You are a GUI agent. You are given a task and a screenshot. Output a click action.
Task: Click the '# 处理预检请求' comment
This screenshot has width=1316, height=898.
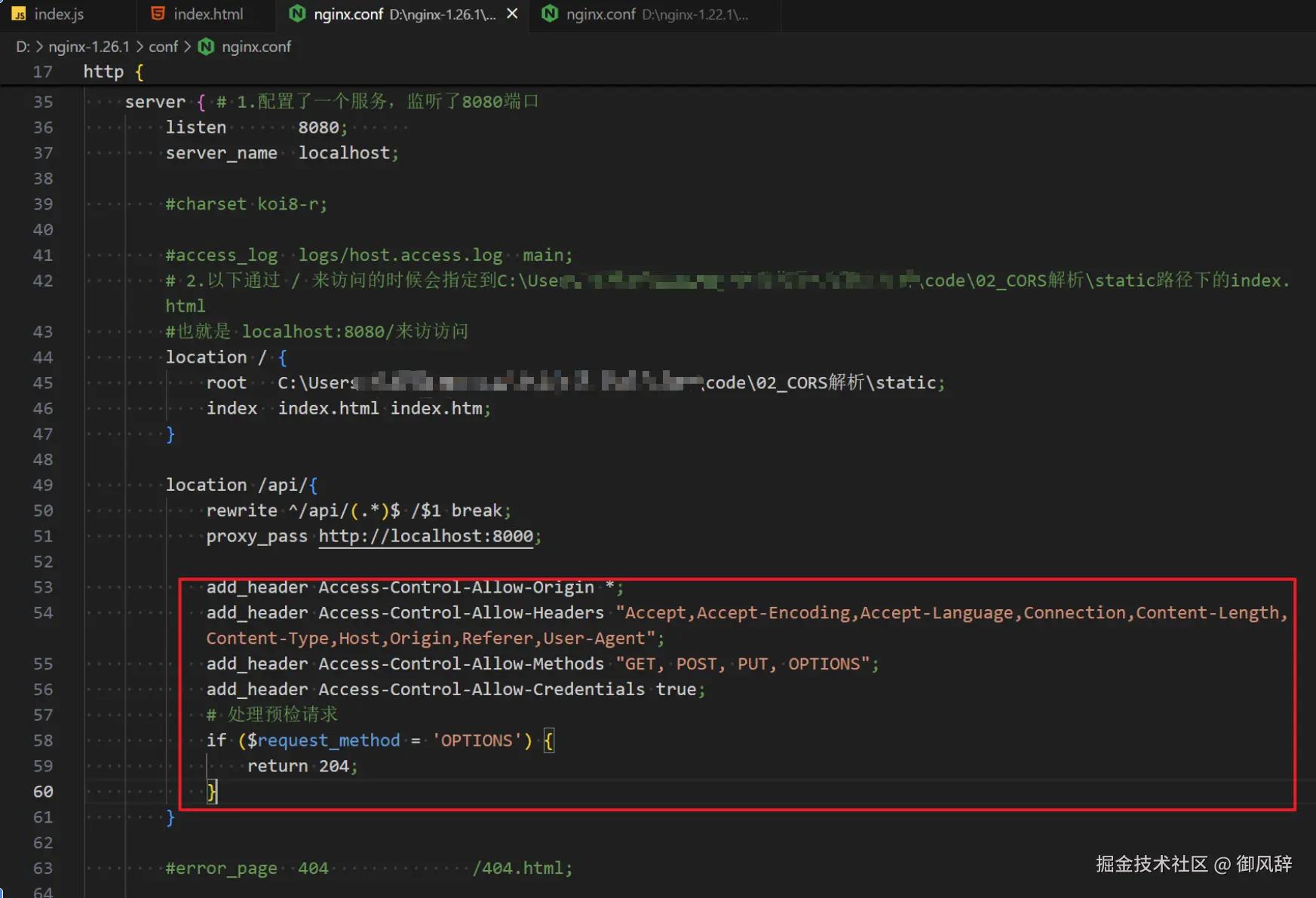272,715
